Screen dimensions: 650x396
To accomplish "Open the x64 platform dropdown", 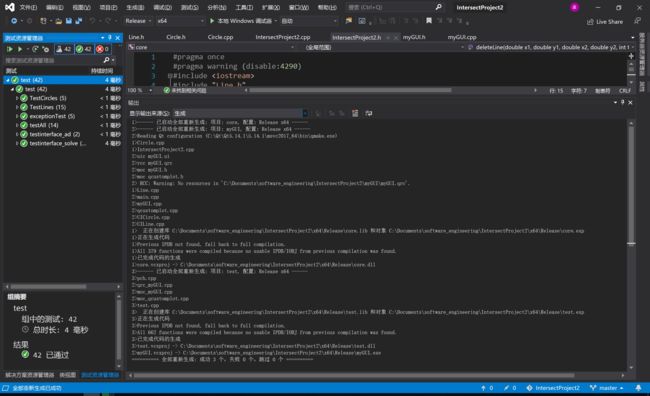I will click(x=180, y=21).
